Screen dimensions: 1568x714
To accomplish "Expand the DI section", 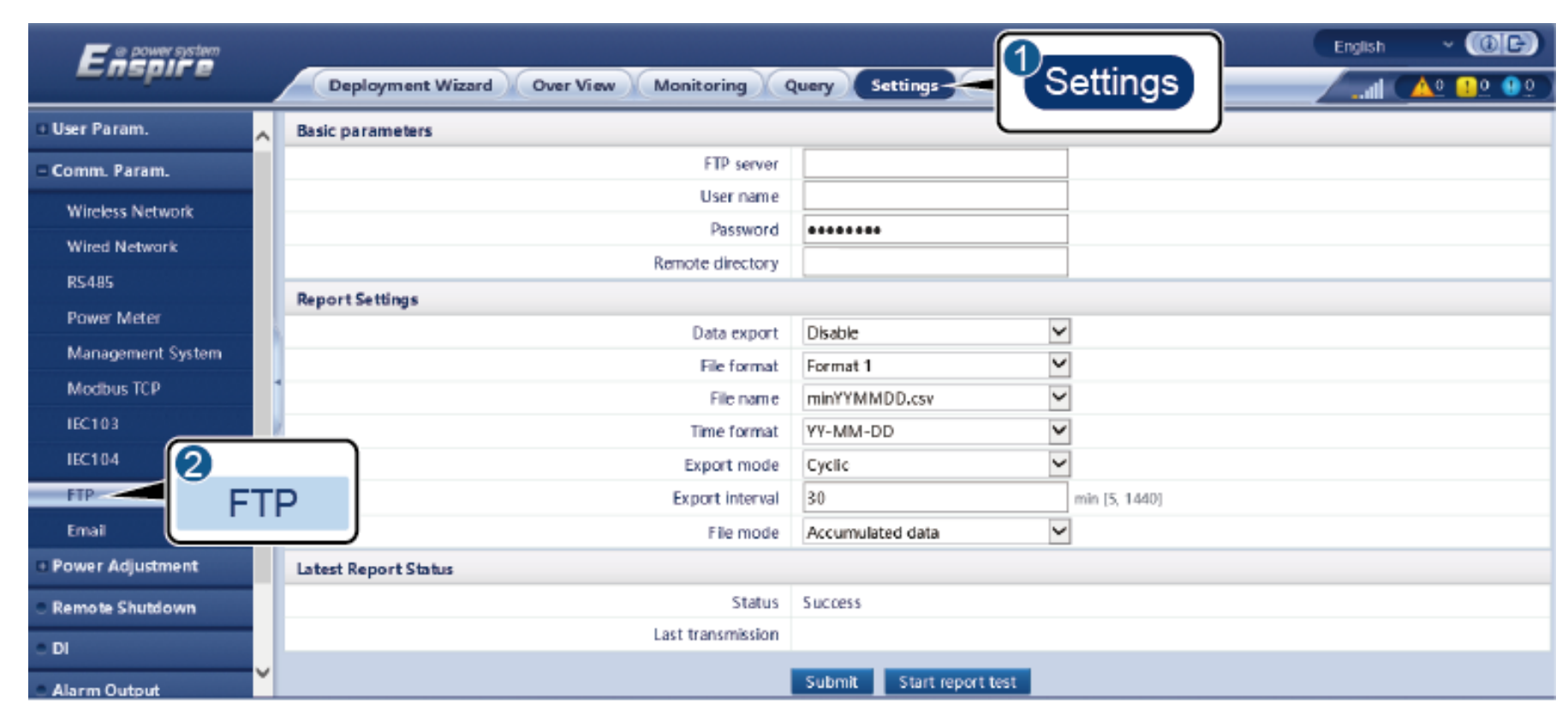I will coord(140,649).
